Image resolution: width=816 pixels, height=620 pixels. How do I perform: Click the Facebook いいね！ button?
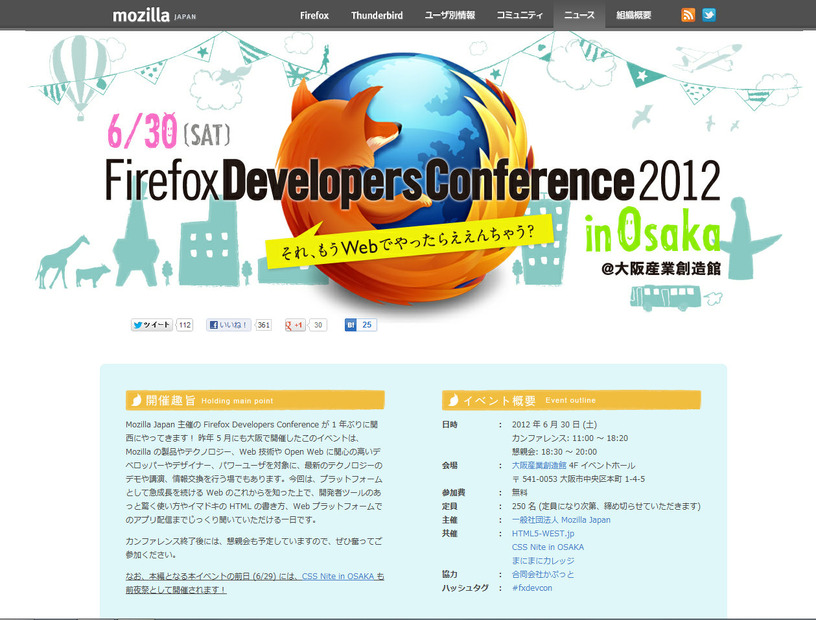pyautogui.click(x=229, y=325)
